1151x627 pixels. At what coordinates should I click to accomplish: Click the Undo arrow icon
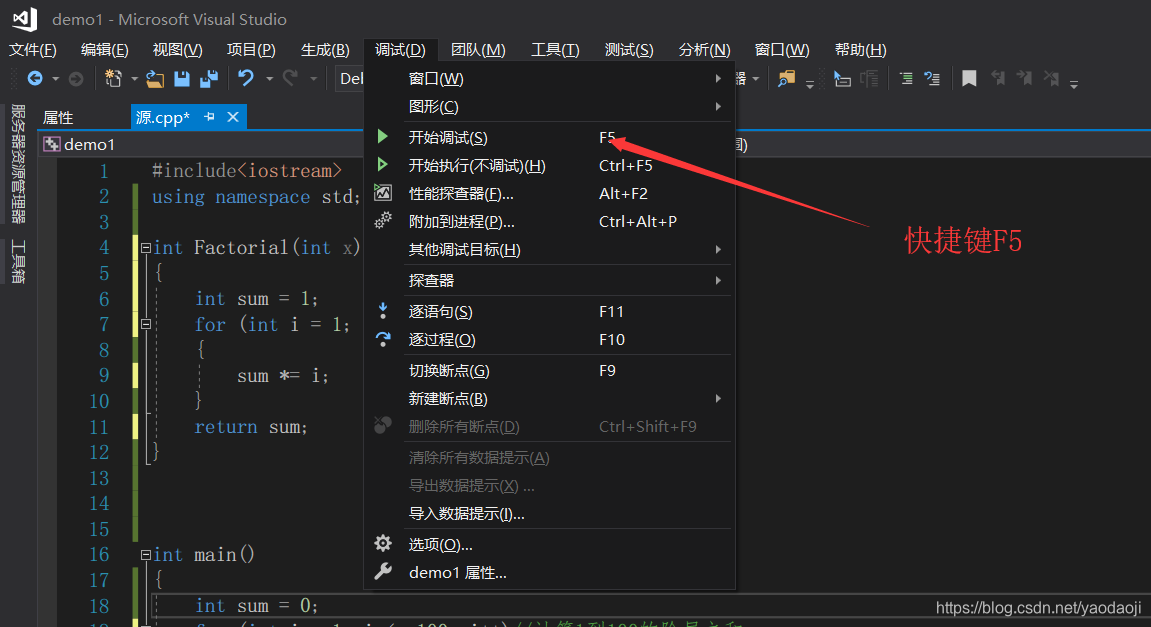coord(246,79)
